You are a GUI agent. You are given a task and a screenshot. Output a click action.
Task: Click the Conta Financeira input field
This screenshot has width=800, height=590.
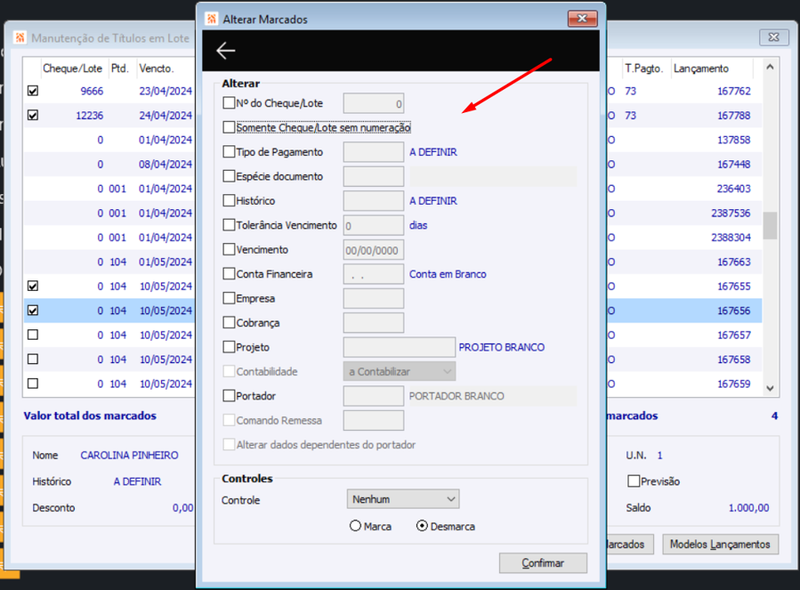tap(373, 274)
